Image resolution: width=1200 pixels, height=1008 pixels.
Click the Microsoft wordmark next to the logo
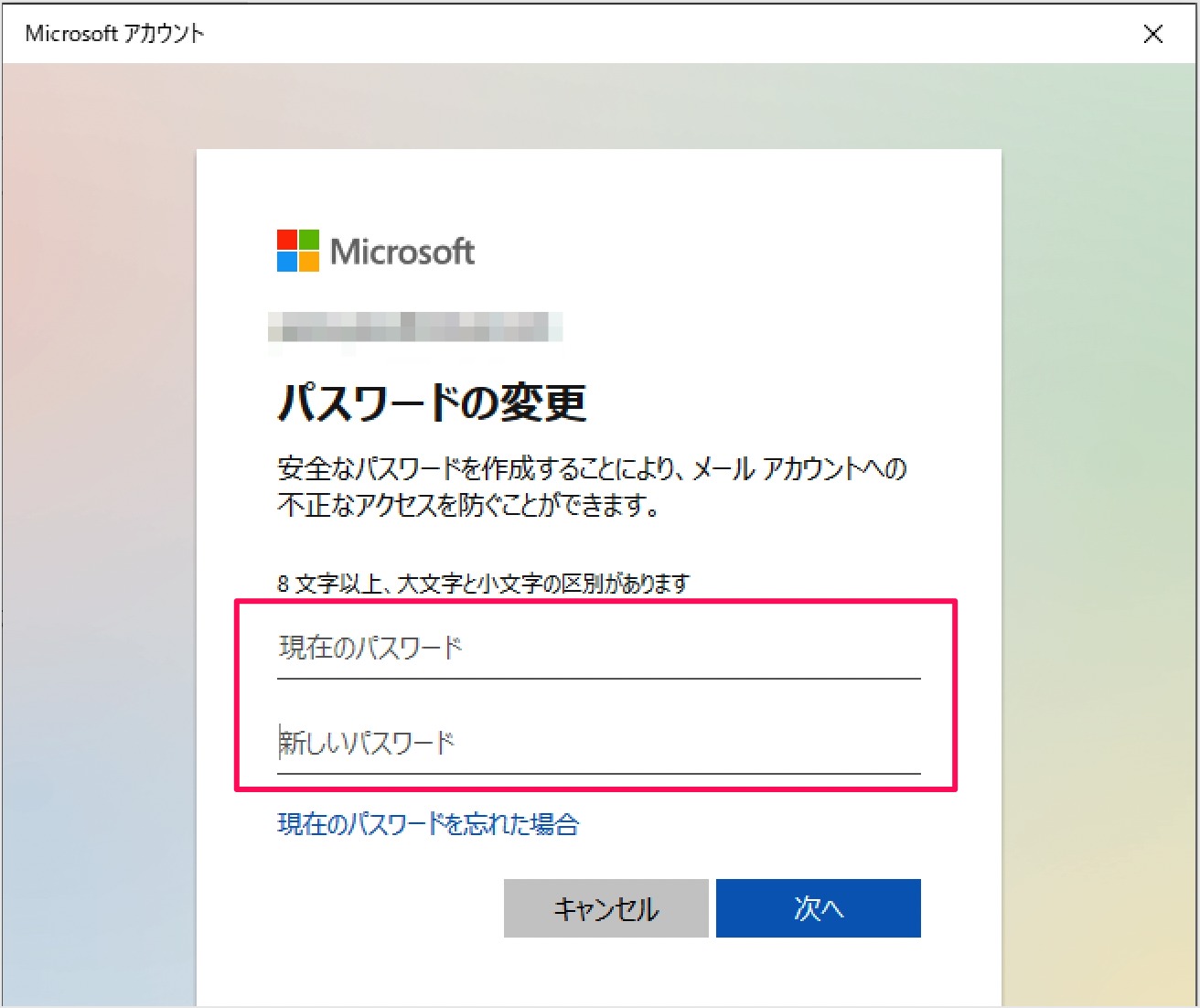click(x=405, y=251)
